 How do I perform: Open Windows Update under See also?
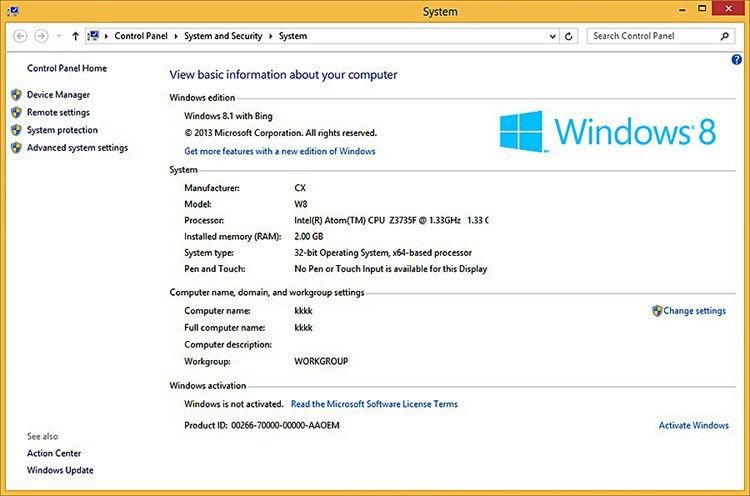[60, 470]
